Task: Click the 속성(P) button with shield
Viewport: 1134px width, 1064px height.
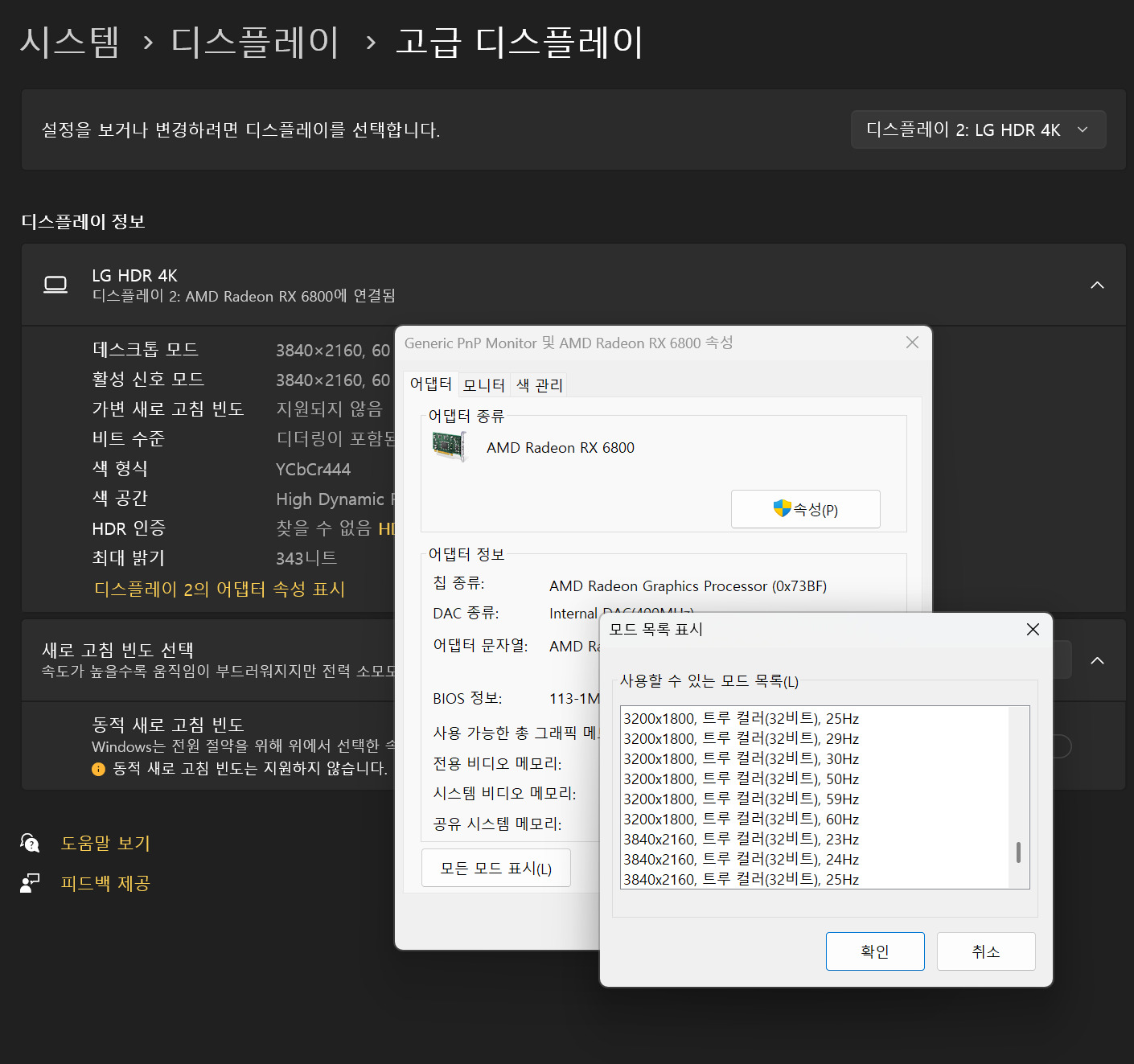Action: coord(805,509)
